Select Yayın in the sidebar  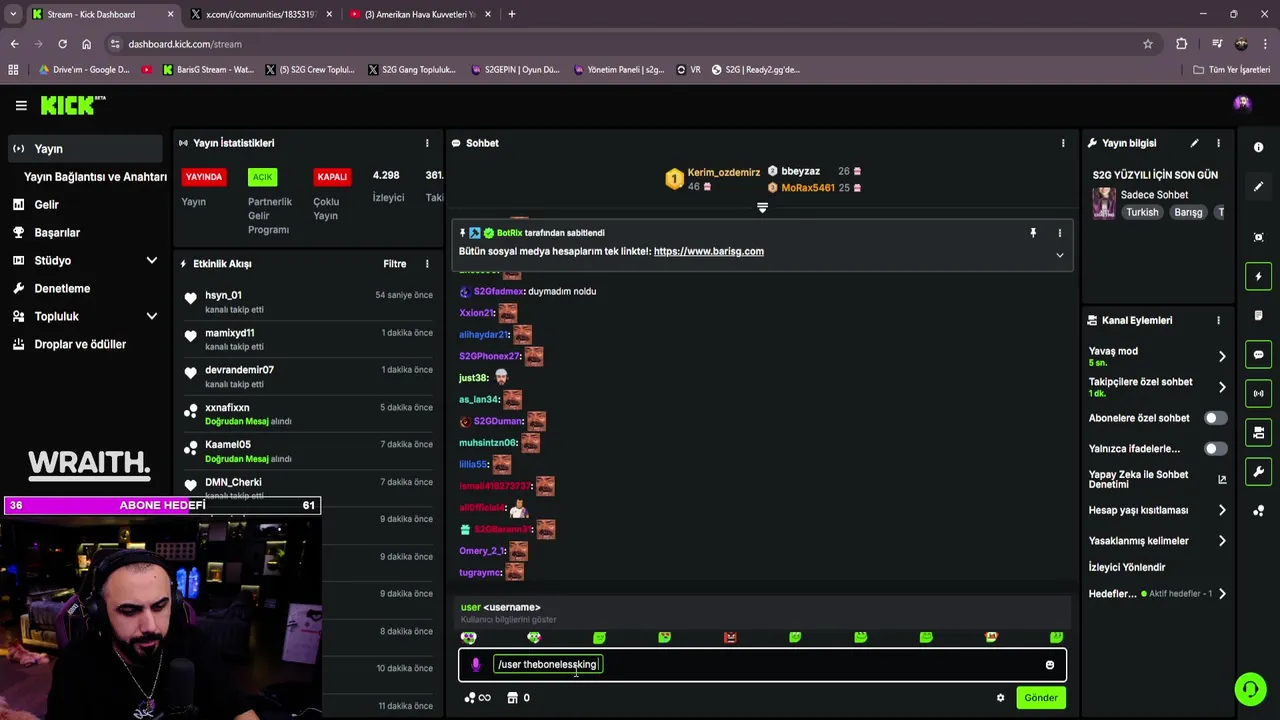point(85,149)
